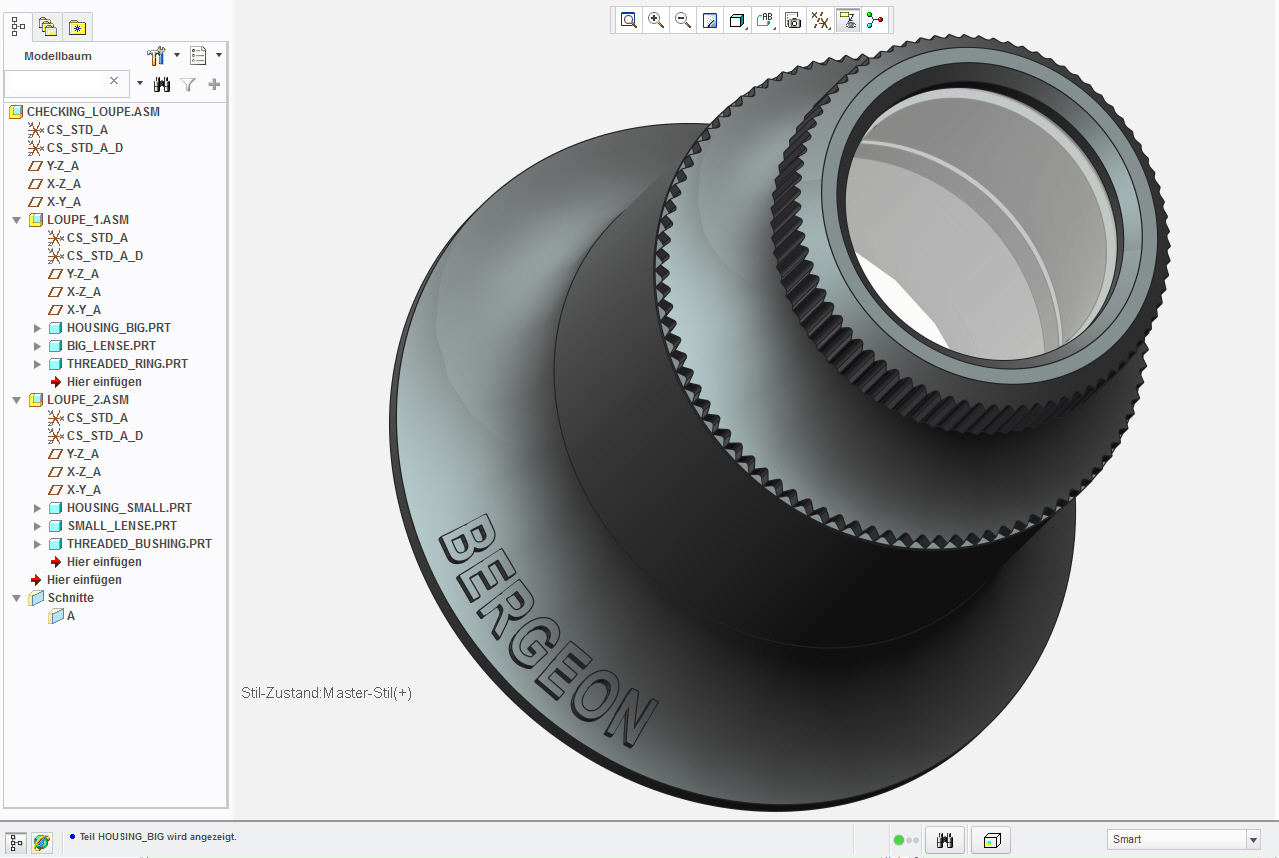Toggle the annotation display icon

click(847, 20)
